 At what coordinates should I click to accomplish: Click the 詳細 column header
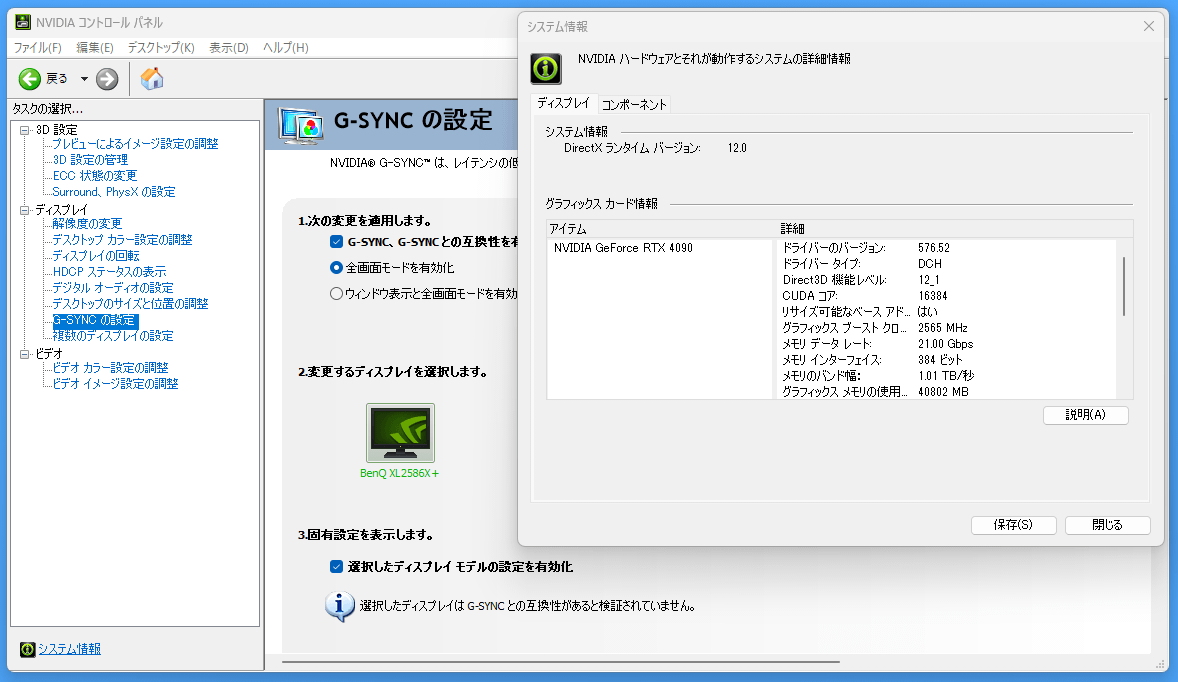click(x=793, y=228)
